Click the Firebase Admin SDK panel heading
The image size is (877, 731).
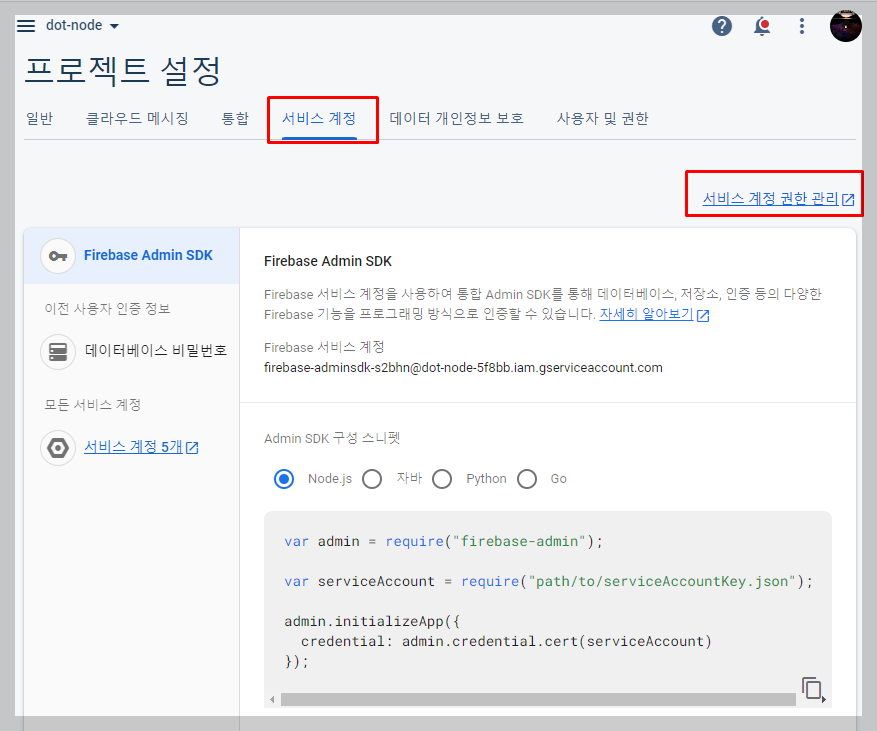328,261
